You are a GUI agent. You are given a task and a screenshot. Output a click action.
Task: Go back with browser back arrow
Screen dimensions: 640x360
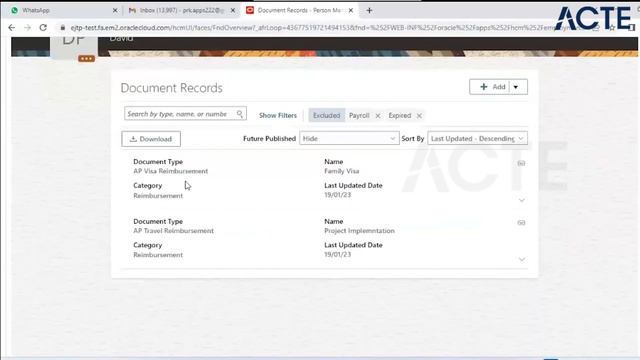coord(11,27)
